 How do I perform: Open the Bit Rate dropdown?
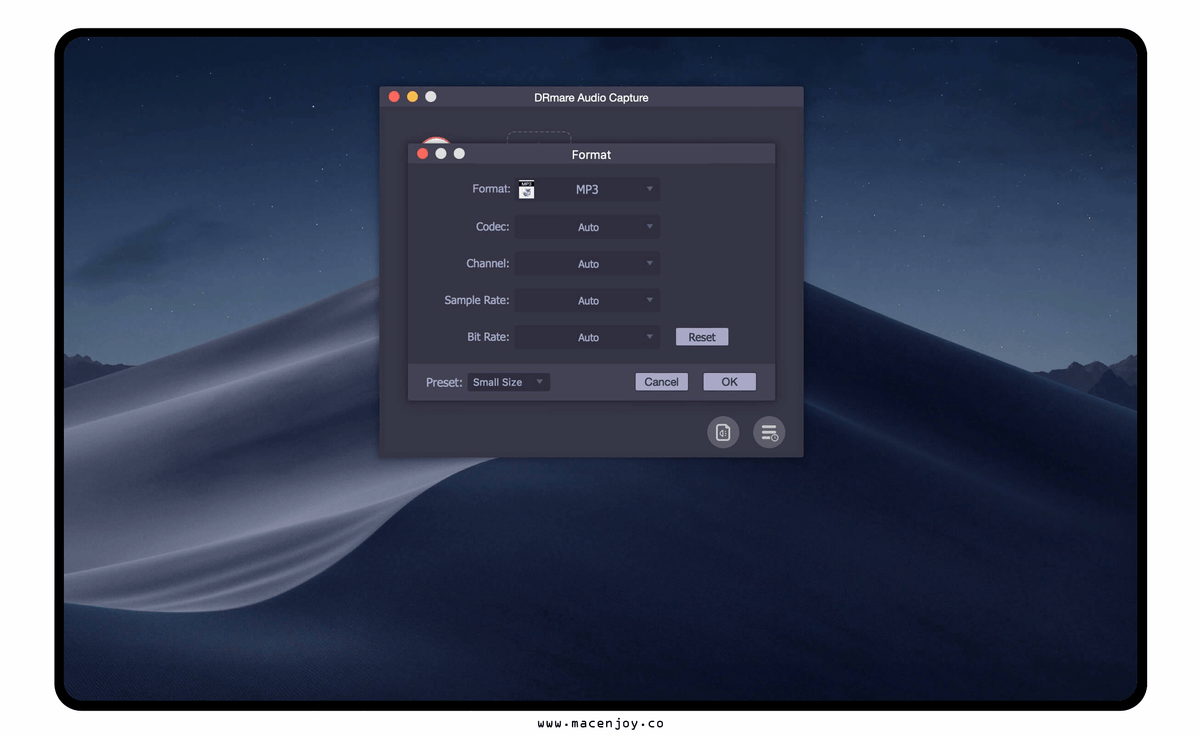(x=587, y=337)
